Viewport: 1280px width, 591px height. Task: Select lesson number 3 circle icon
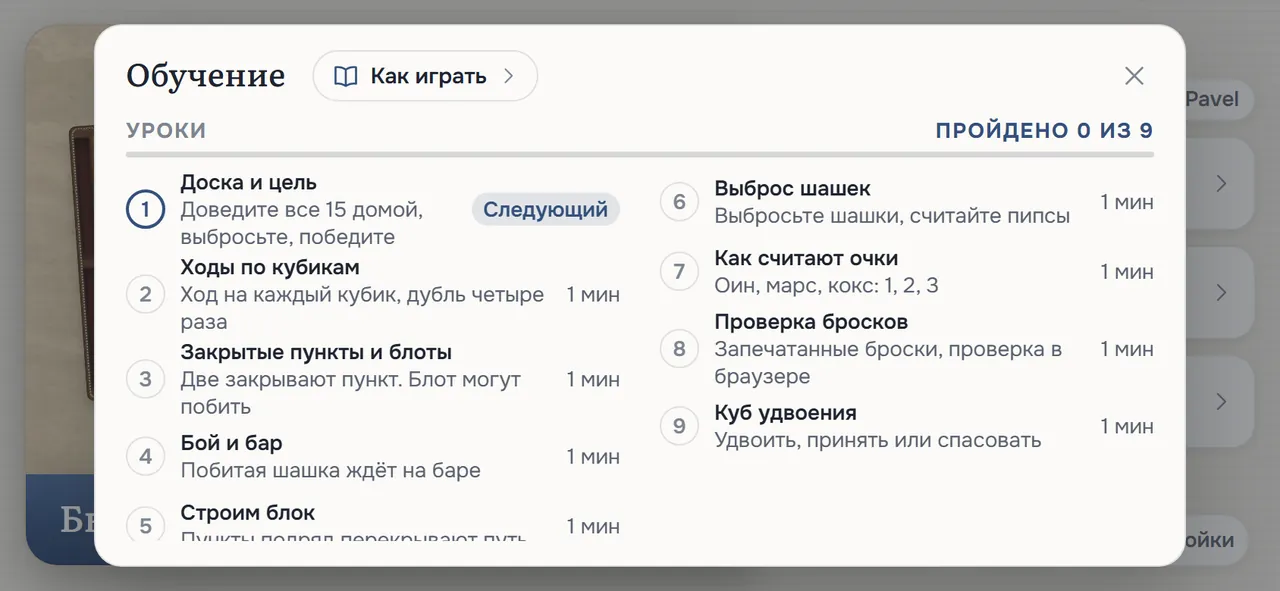(x=145, y=379)
